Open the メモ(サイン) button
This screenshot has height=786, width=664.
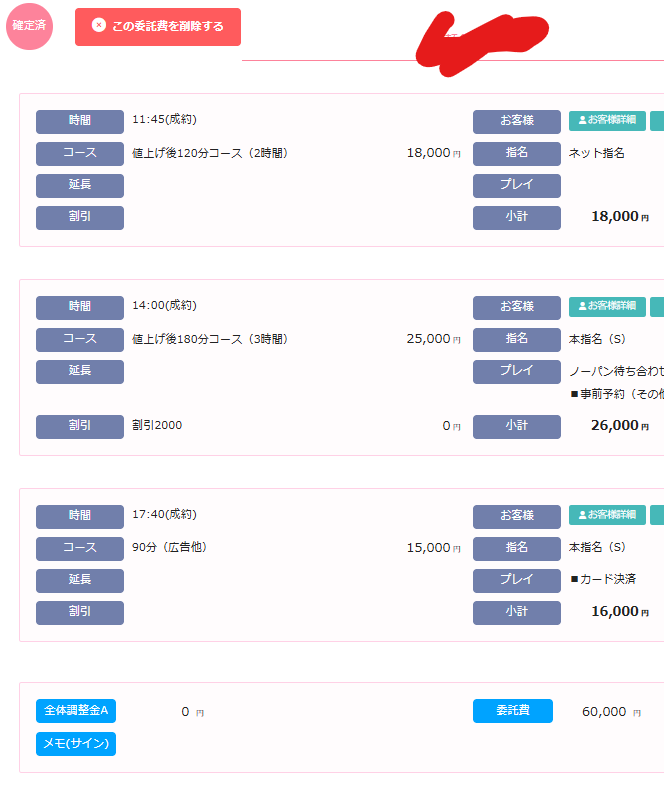pyautogui.click(x=76, y=743)
